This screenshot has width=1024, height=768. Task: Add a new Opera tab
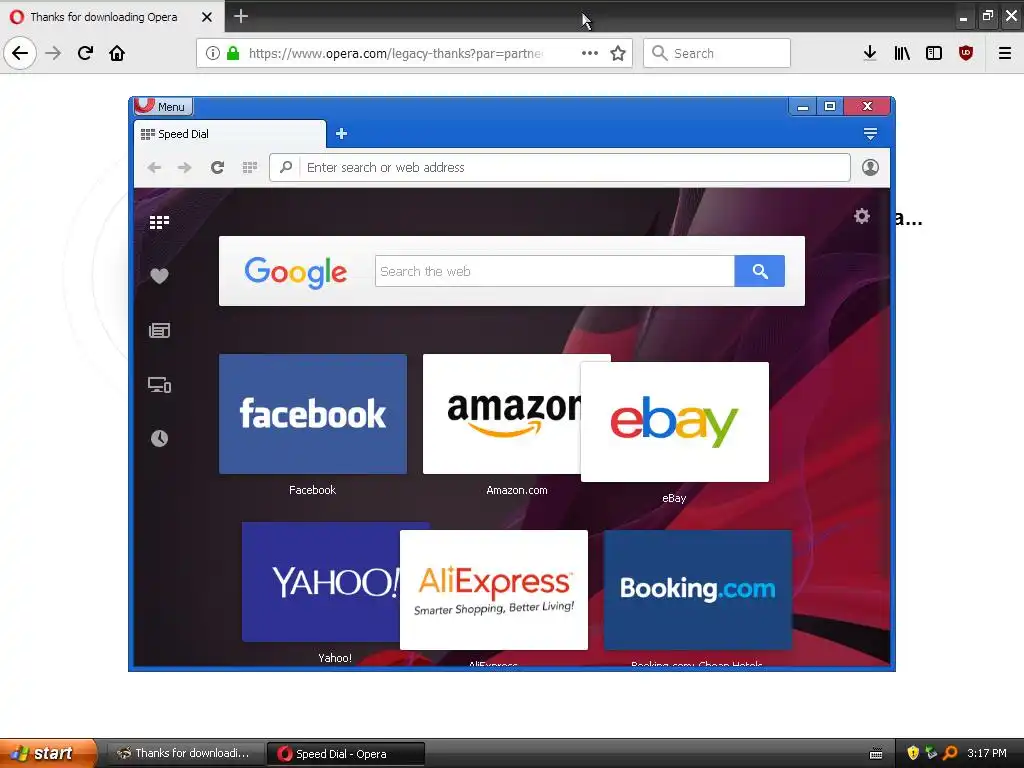coord(341,134)
